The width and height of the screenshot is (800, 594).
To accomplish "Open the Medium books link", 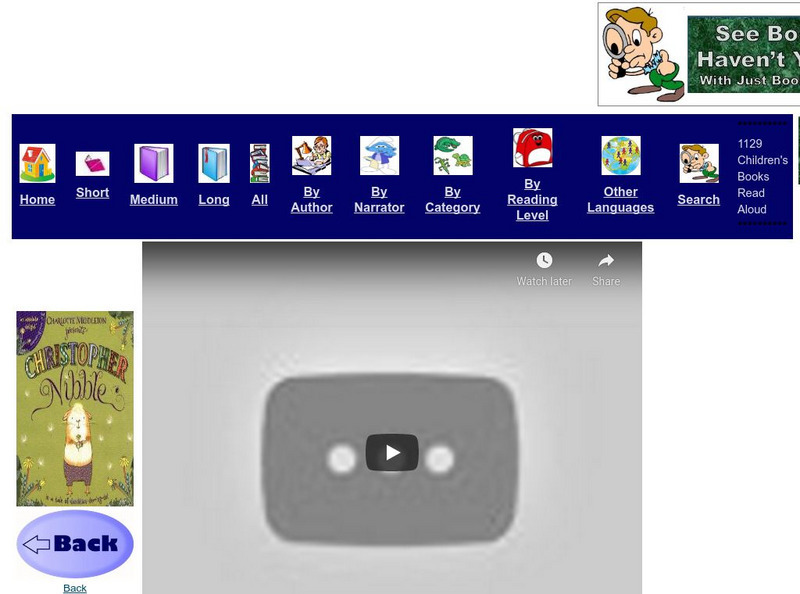I will [x=154, y=200].
